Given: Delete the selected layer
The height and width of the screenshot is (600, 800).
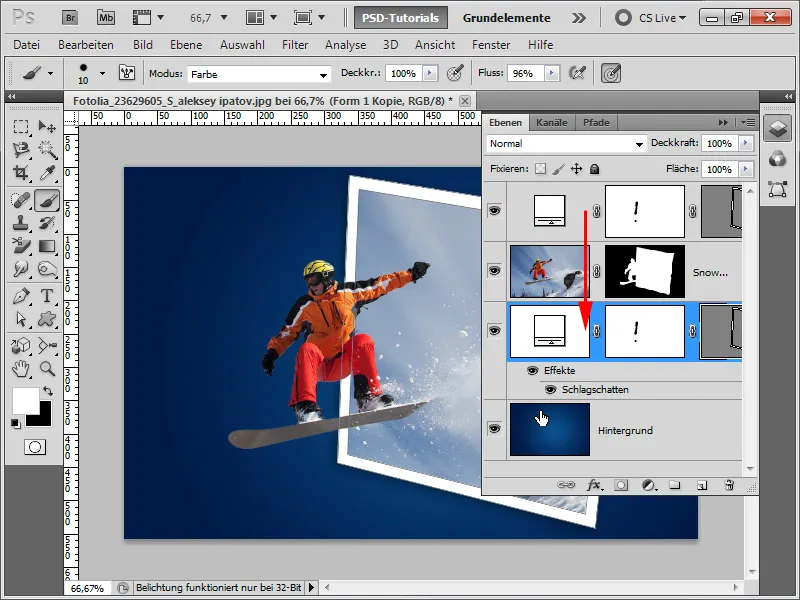Looking at the screenshot, I should coord(729,485).
